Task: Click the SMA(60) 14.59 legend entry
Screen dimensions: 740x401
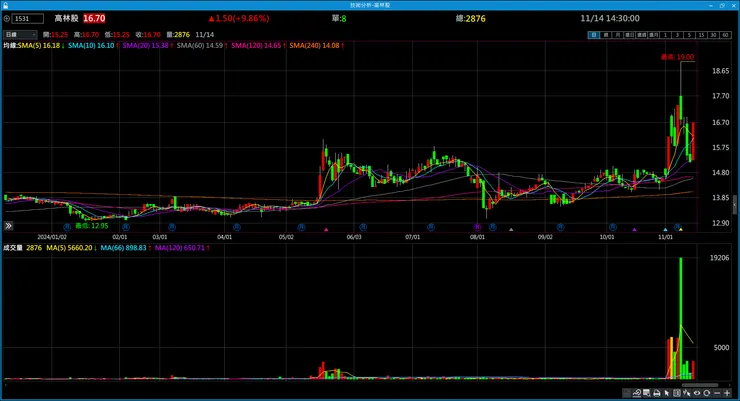Action: tap(202, 45)
